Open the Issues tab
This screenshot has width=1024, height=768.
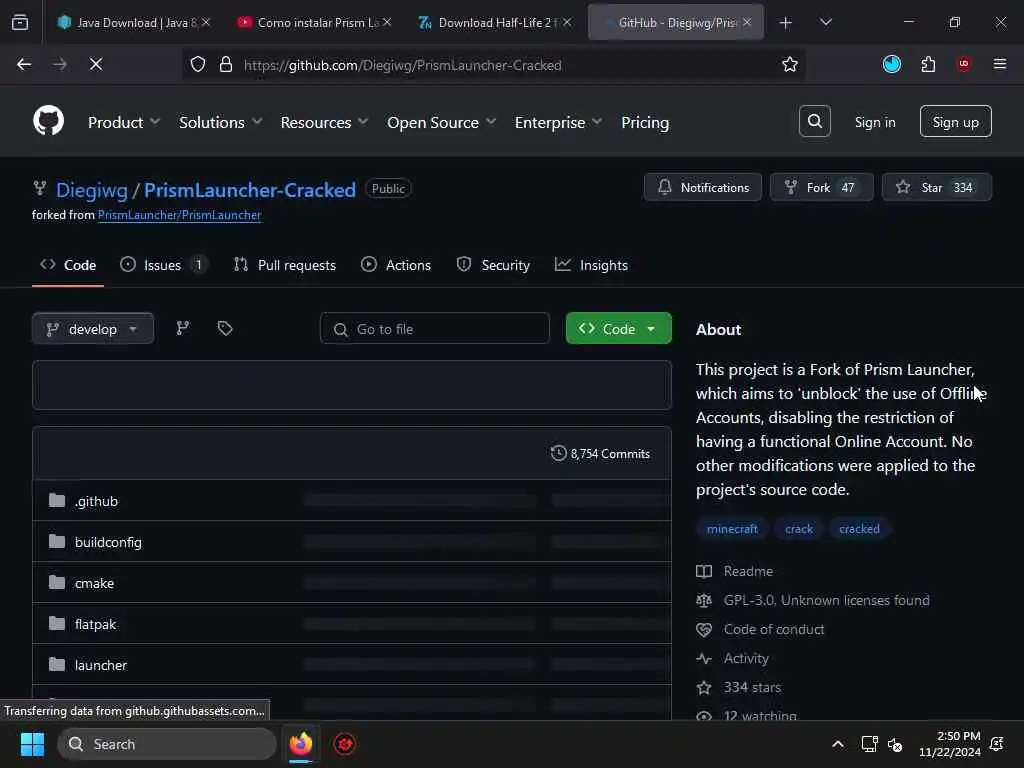point(163,264)
